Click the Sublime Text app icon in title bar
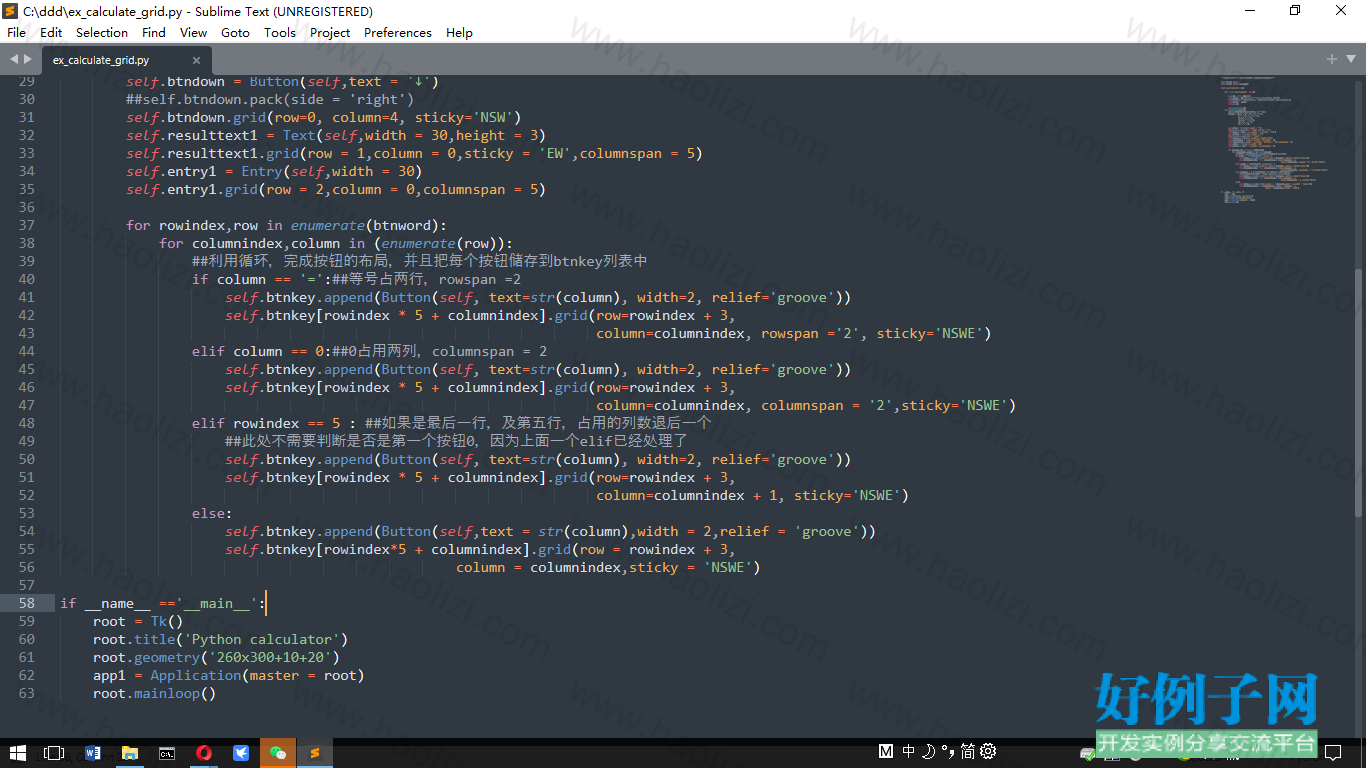 click(x=10, y=11)
